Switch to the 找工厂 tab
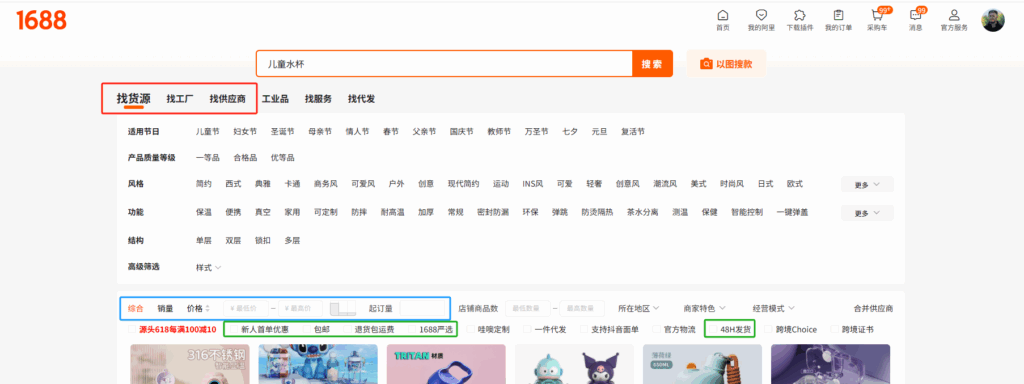This screenshot has width=1024, height=384. pyautogui.click(x=180, y=99)
